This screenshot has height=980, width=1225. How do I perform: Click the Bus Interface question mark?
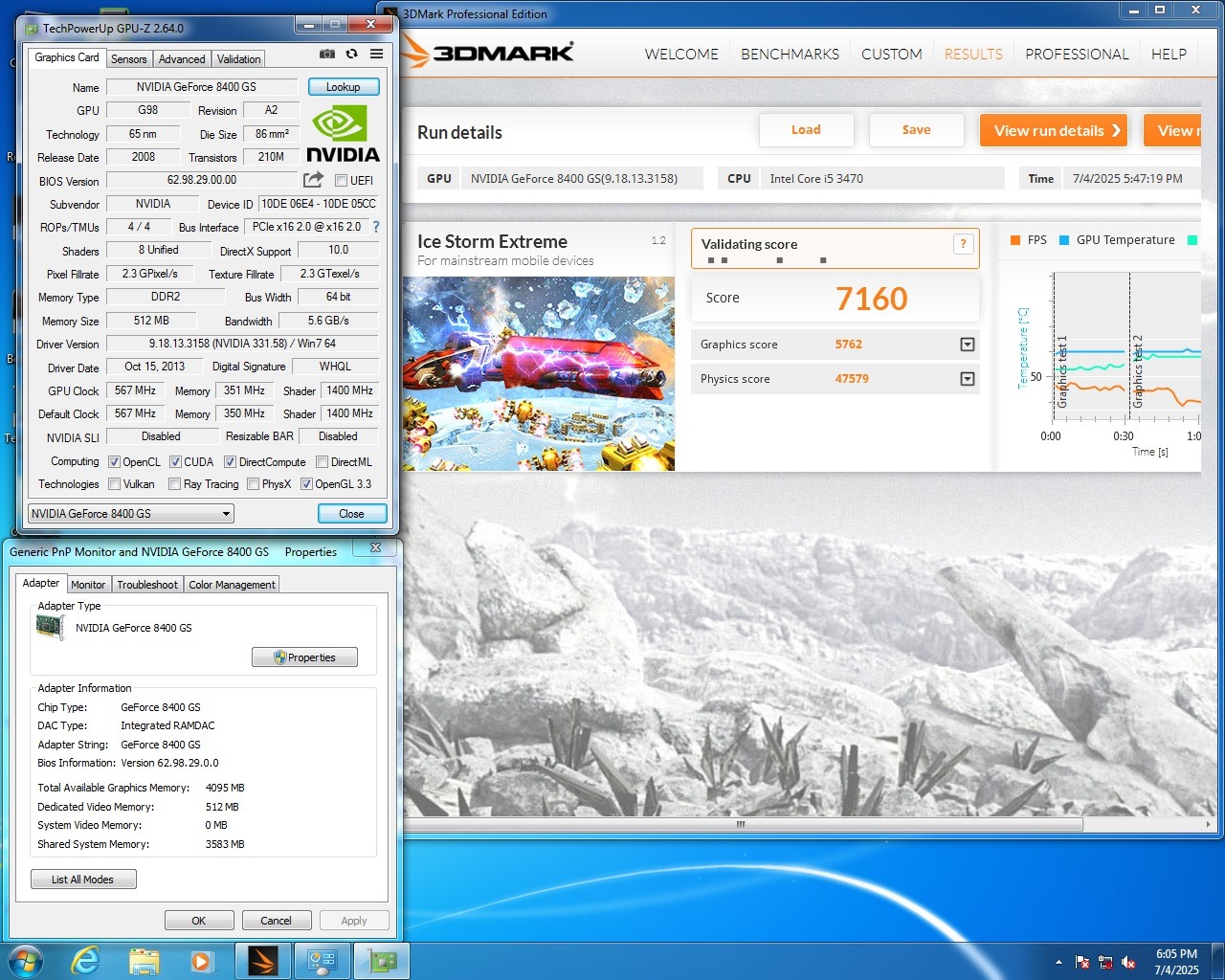click(376, 227)
